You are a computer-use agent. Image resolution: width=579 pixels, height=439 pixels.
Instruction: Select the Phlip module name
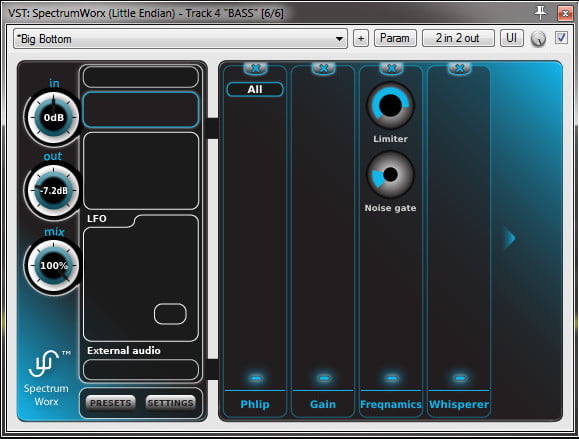tap(255, 404)
